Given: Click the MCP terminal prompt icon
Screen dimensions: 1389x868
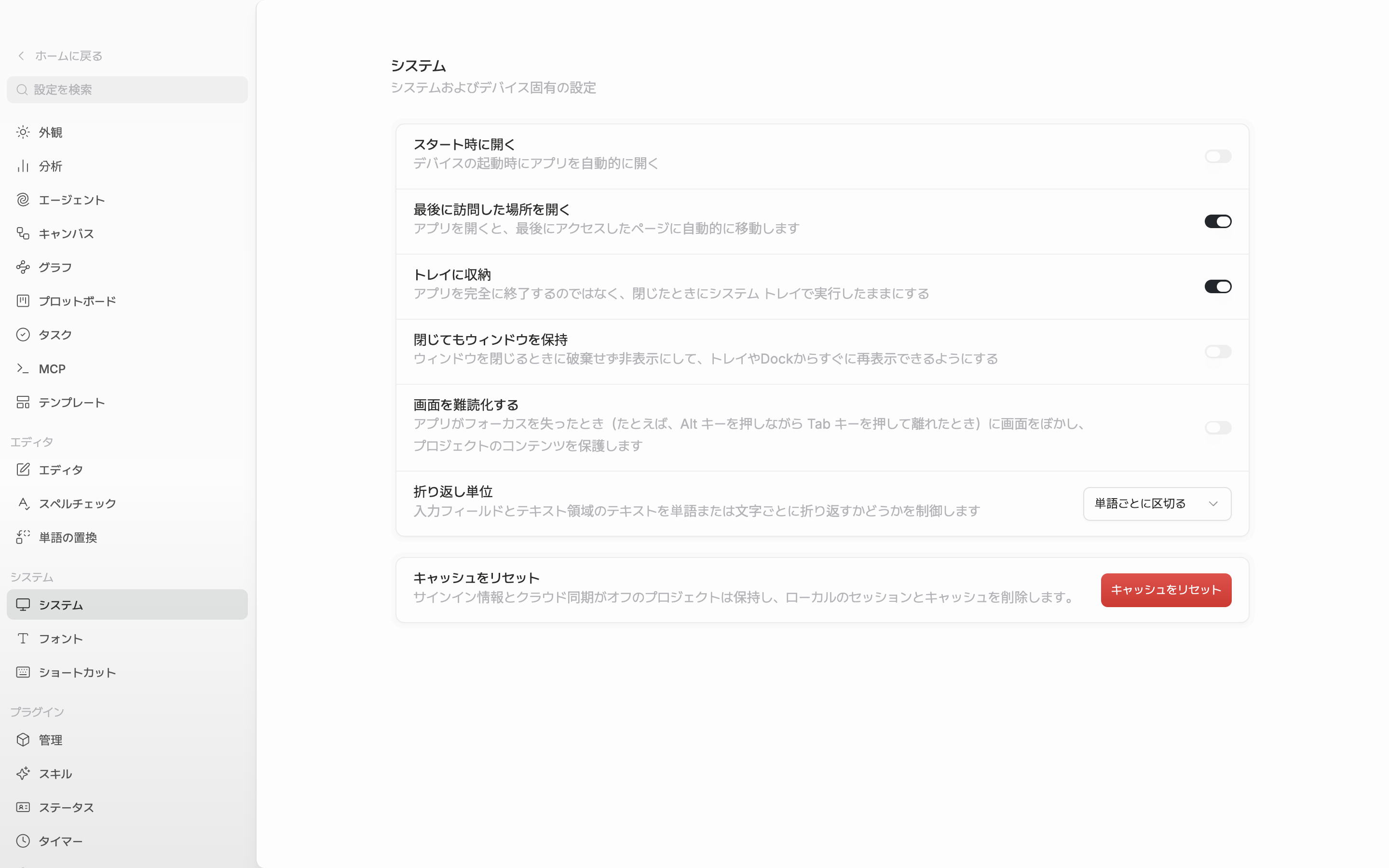Looking at the screenshot, I should [x=23, y=368].
